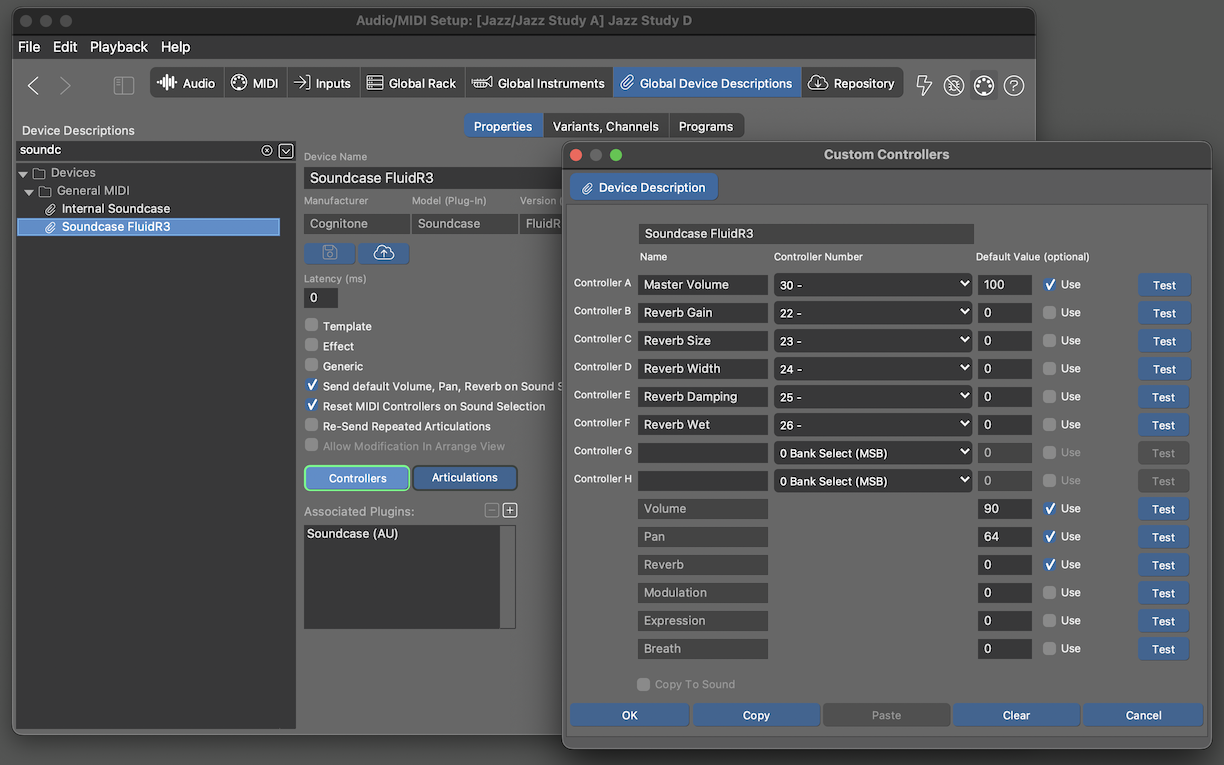Enable the Effect checkbox

pyautogui.click(x=312, y=345)
